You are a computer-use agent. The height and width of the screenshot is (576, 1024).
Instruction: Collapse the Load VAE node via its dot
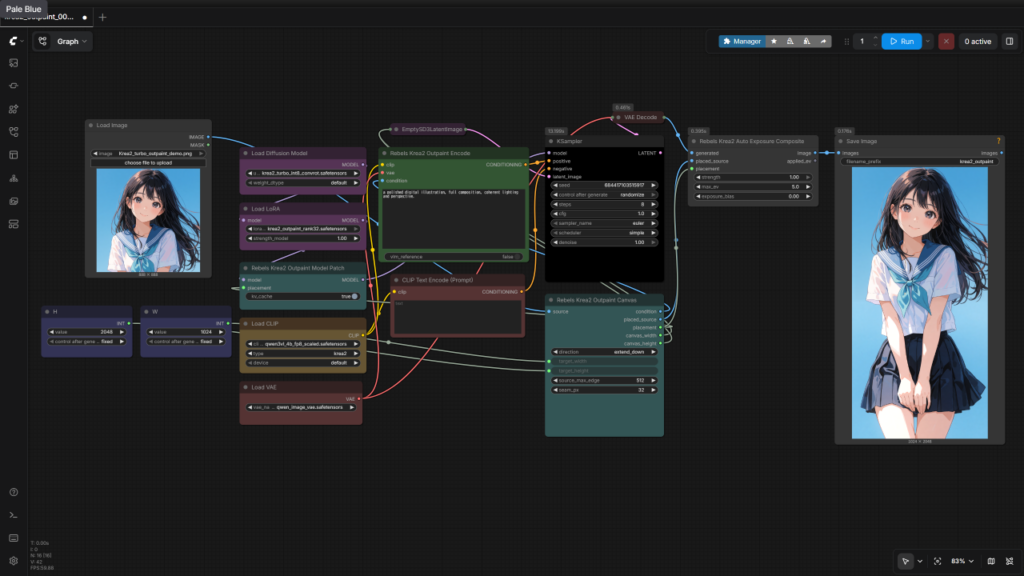point(246,387)
